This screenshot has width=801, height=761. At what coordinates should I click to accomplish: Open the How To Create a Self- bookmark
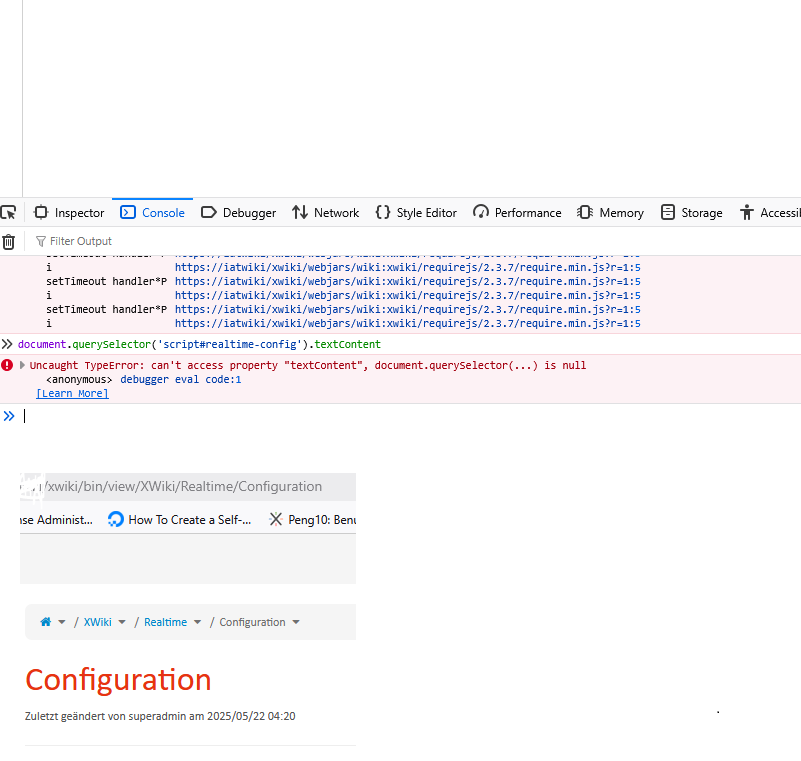click(x=180, y=520)
